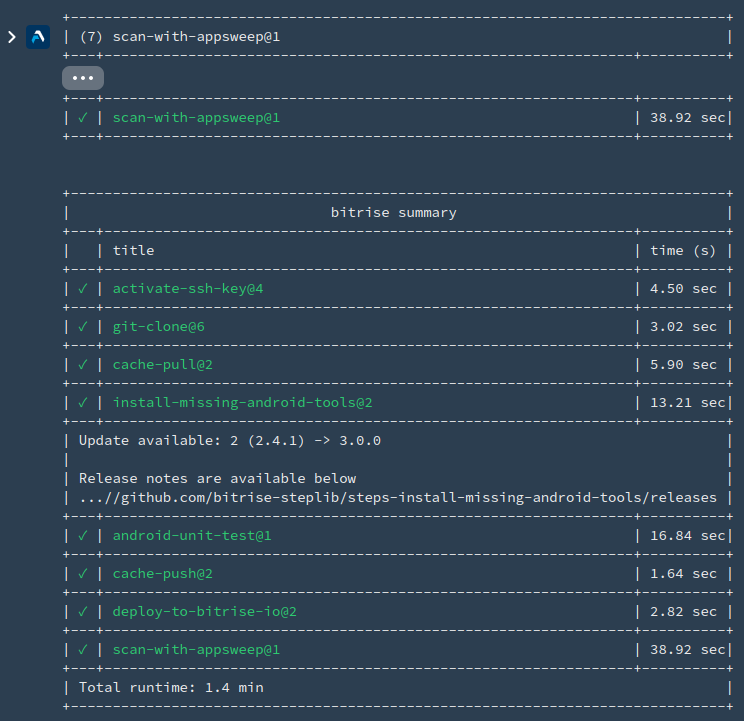Click the 'Total runtime: 1.4 min' line
Viewport: 744px width, 721px height.
pyautogui.click(x=171, y=687)
